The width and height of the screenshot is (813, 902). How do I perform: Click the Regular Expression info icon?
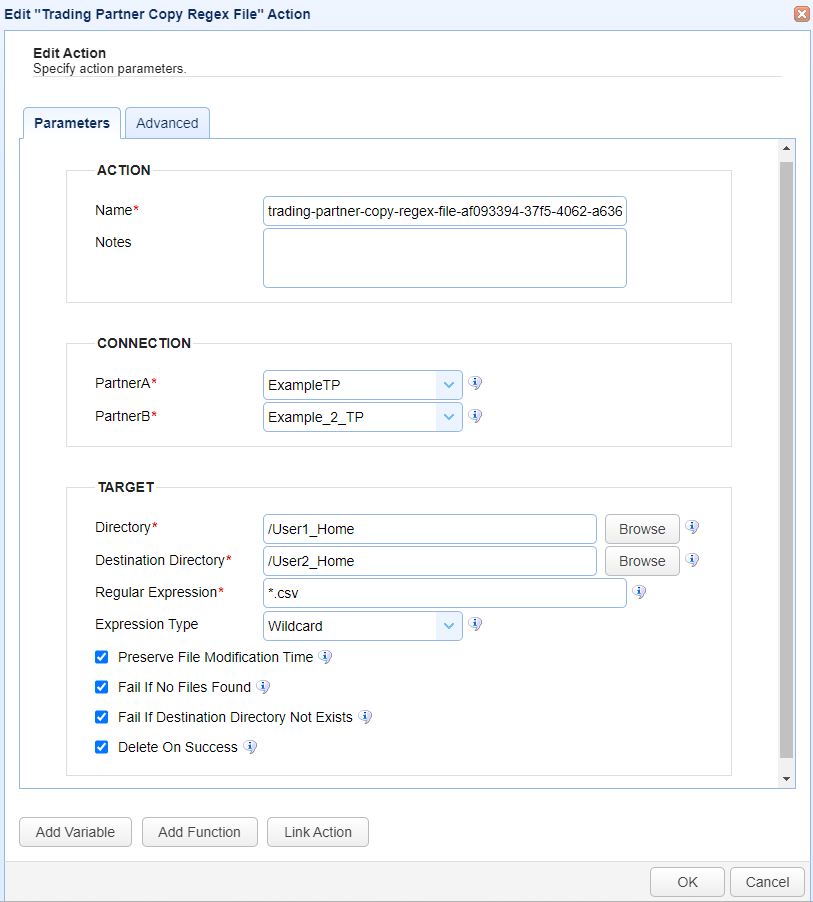(640, 592)
